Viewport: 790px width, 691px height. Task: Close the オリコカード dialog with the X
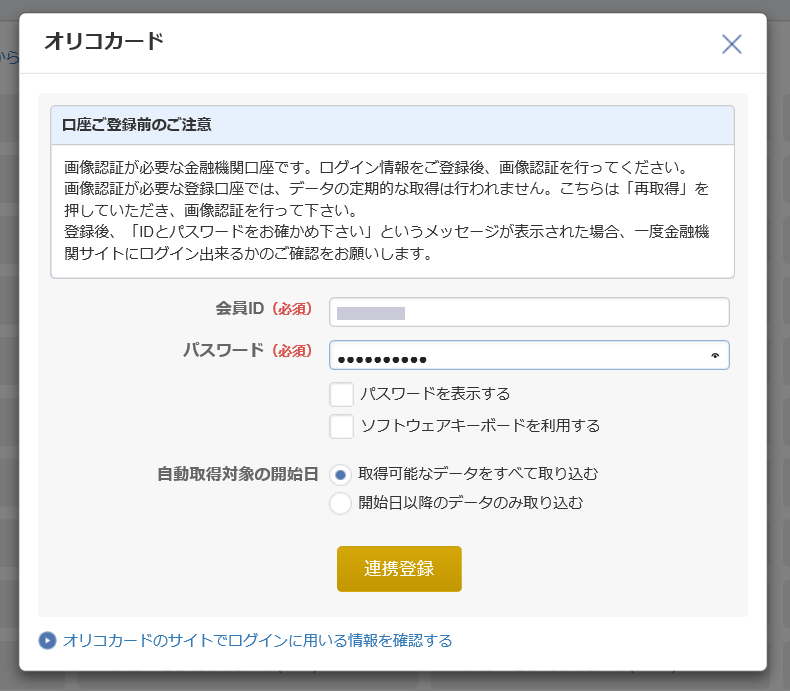click(732, 44)
